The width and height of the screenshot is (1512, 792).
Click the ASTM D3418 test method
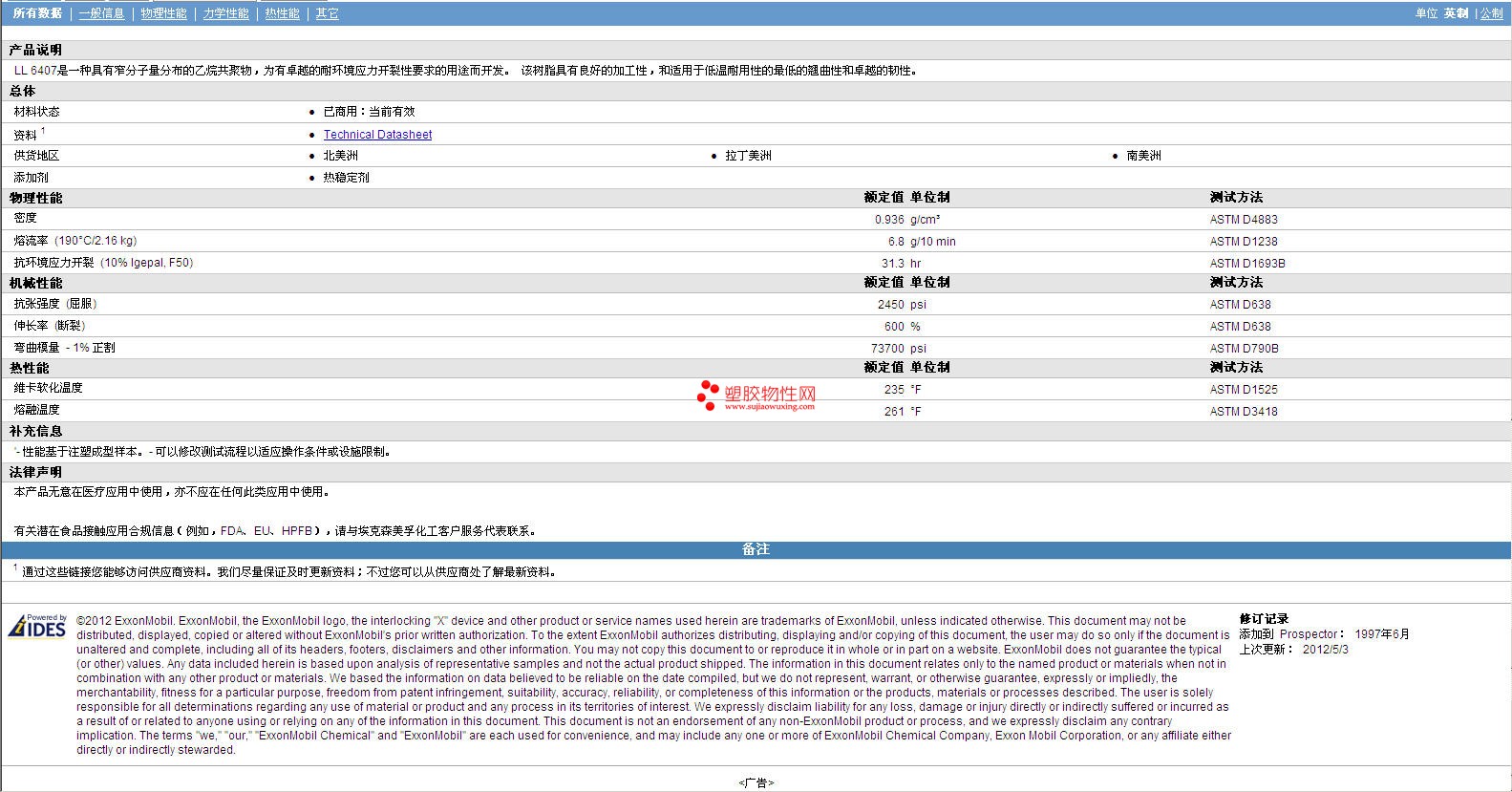click(x=1244, y=412)
